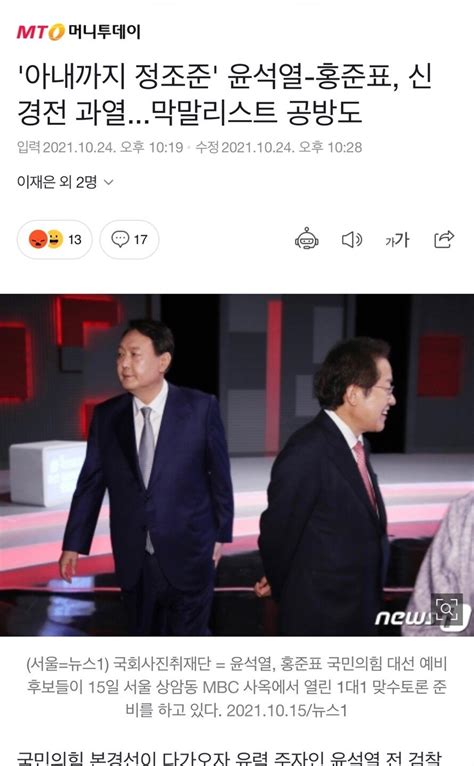
Task: Tap the article body paragraph starting 국민의힘
Action: point(230,757)
